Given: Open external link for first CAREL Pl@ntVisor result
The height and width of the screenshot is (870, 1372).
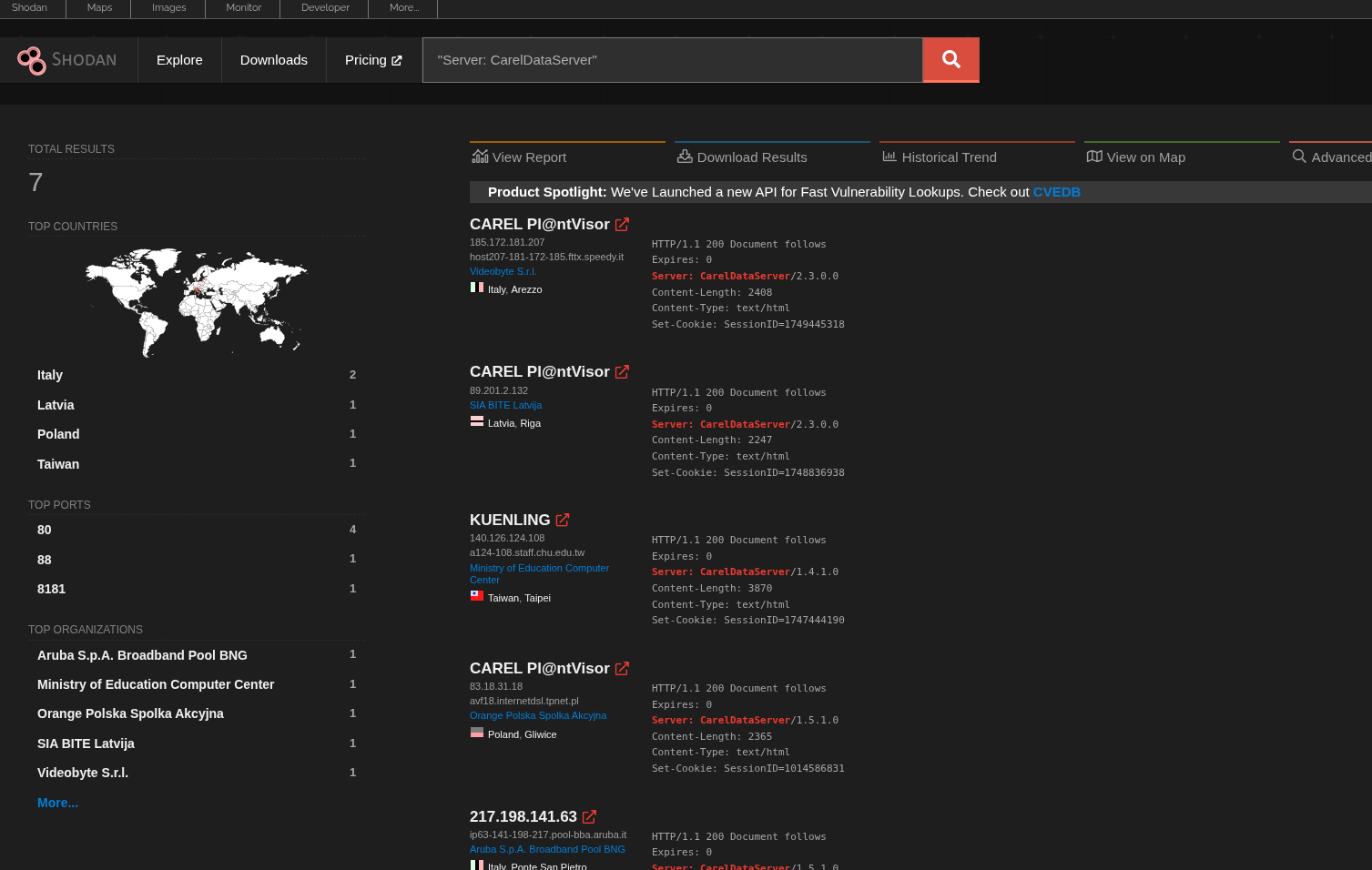Looking at the screenshot, I should click(x=622, y=224).
